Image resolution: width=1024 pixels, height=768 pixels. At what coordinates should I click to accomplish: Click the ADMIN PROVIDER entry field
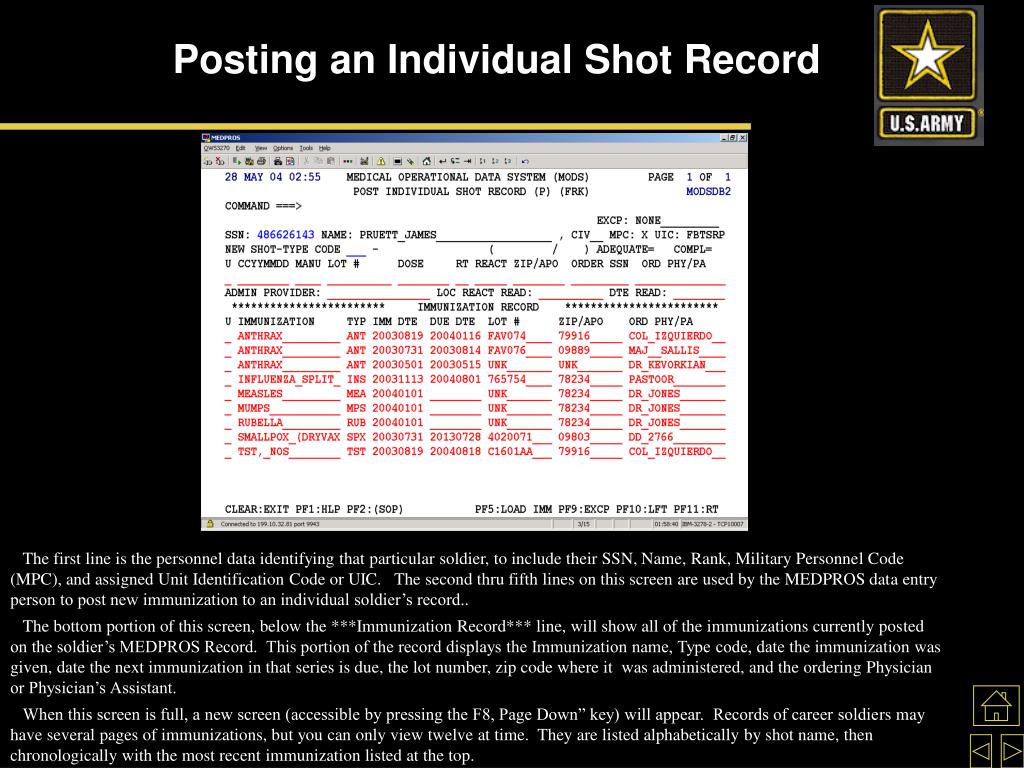[378, 293]
